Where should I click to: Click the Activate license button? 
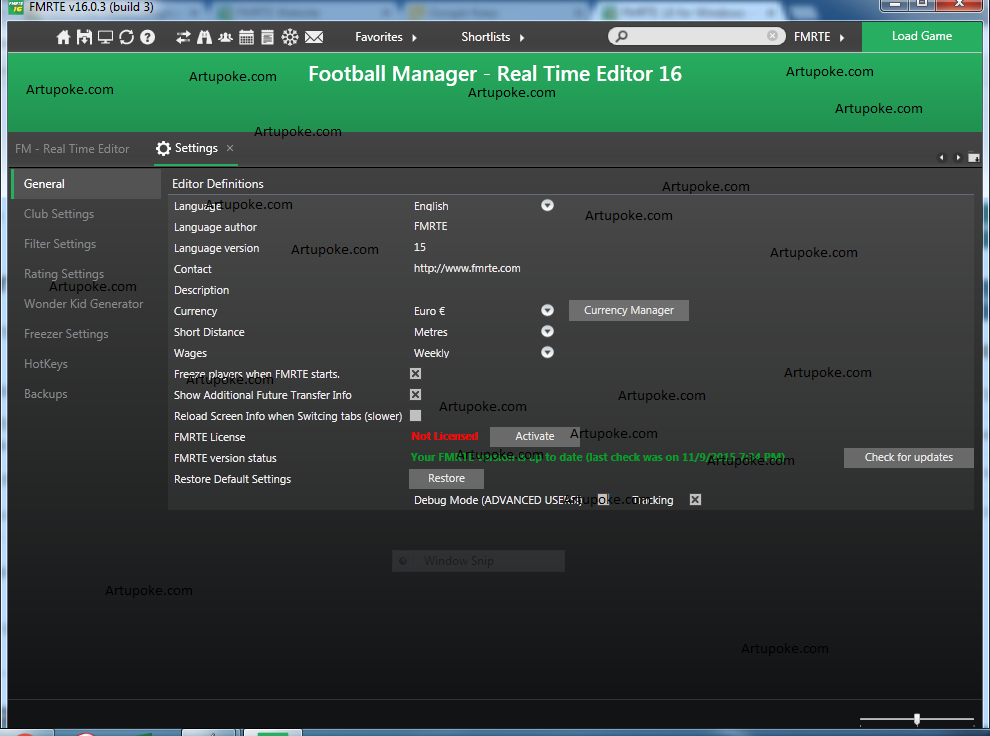(534, 436)
